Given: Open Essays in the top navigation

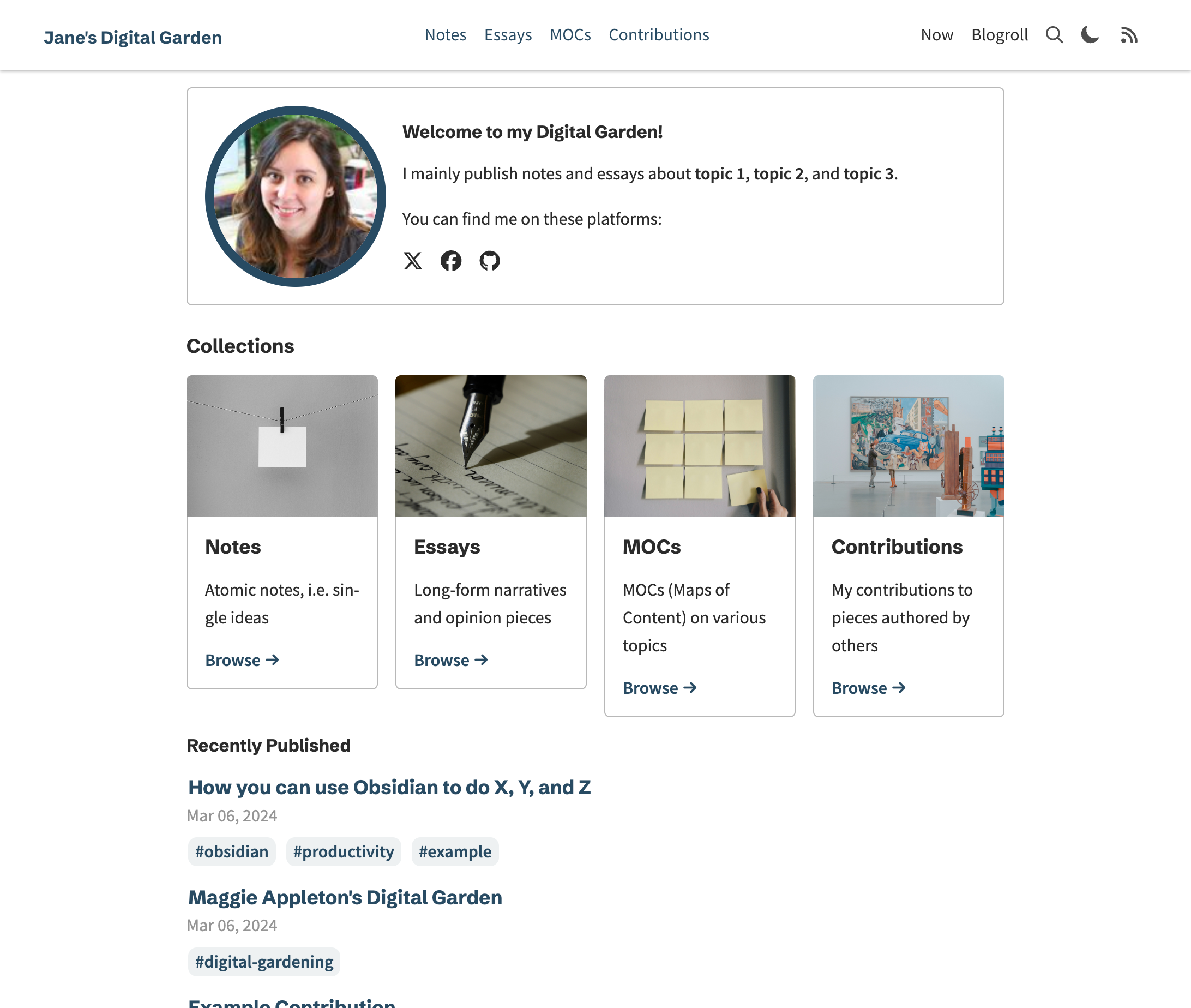Looking at the screenshot, I should [508, 35].
